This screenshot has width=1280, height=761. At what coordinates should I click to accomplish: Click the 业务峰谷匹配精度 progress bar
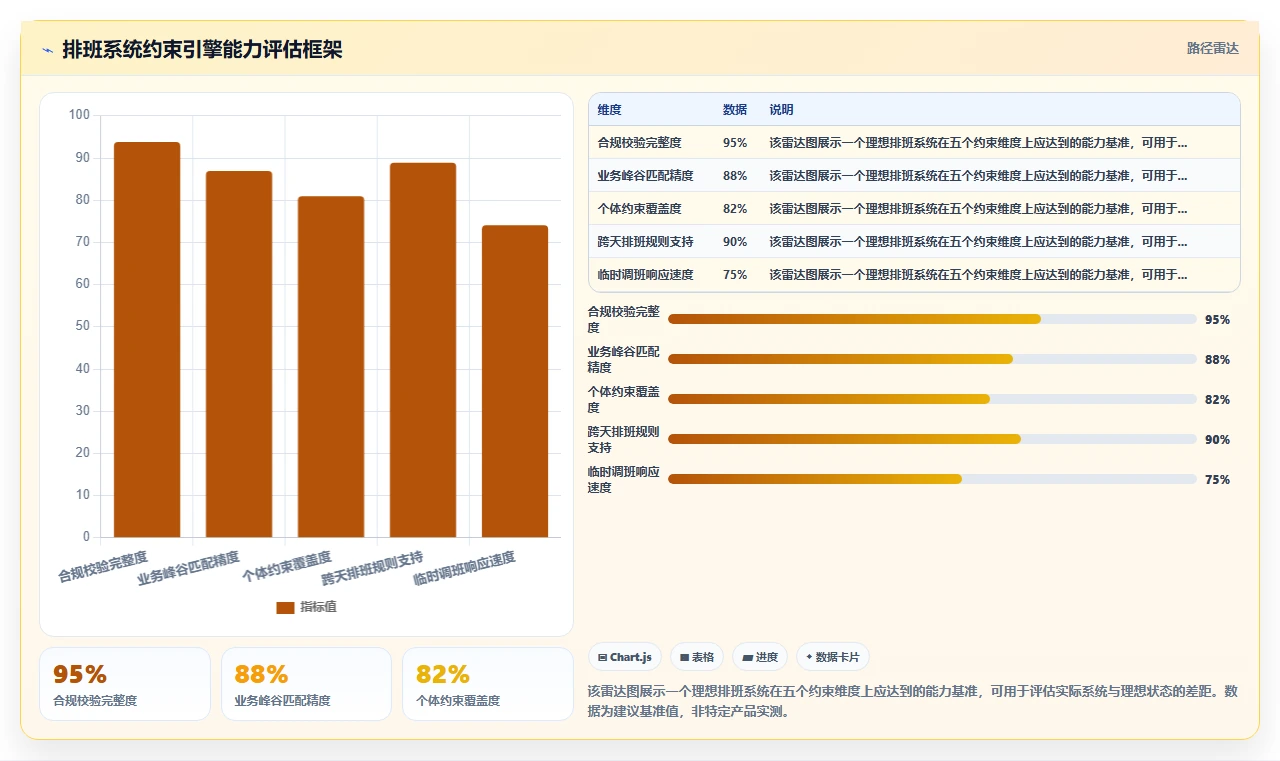tap(932, 359)
